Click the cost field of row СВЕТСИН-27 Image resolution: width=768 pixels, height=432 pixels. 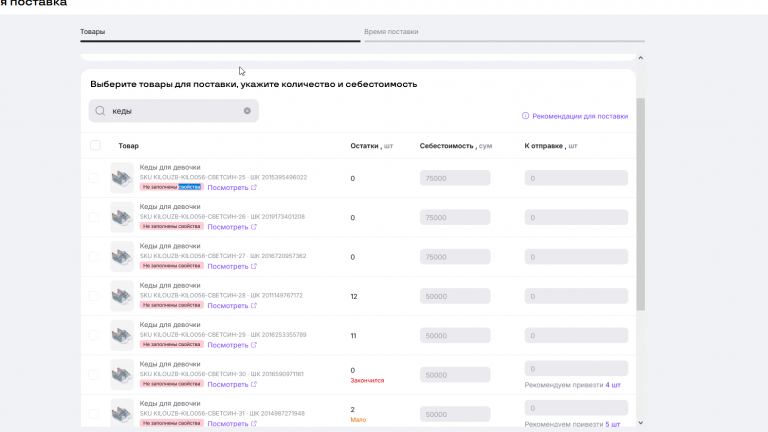(455, 257)
